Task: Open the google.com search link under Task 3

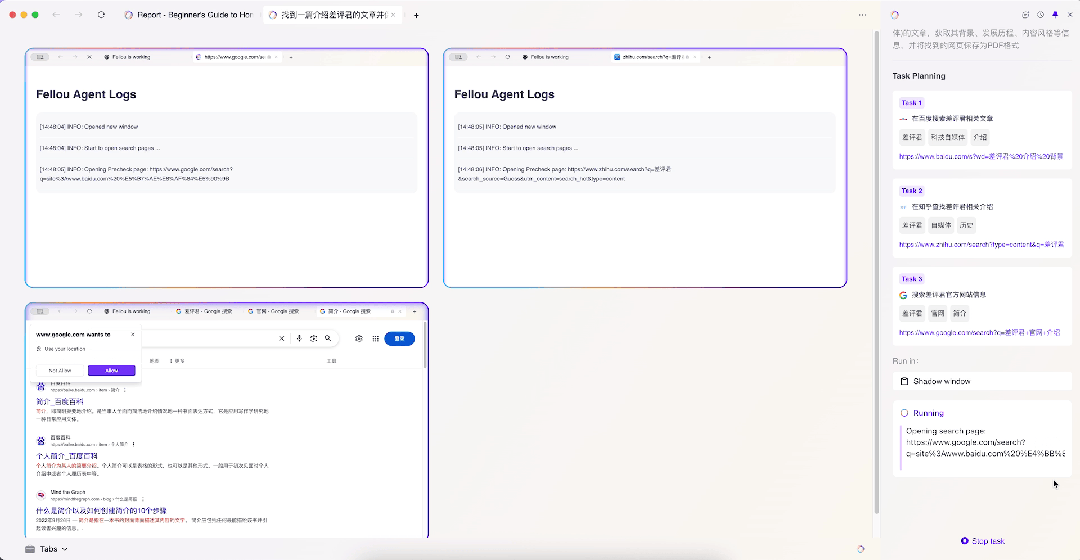Action: pos(979,332)
